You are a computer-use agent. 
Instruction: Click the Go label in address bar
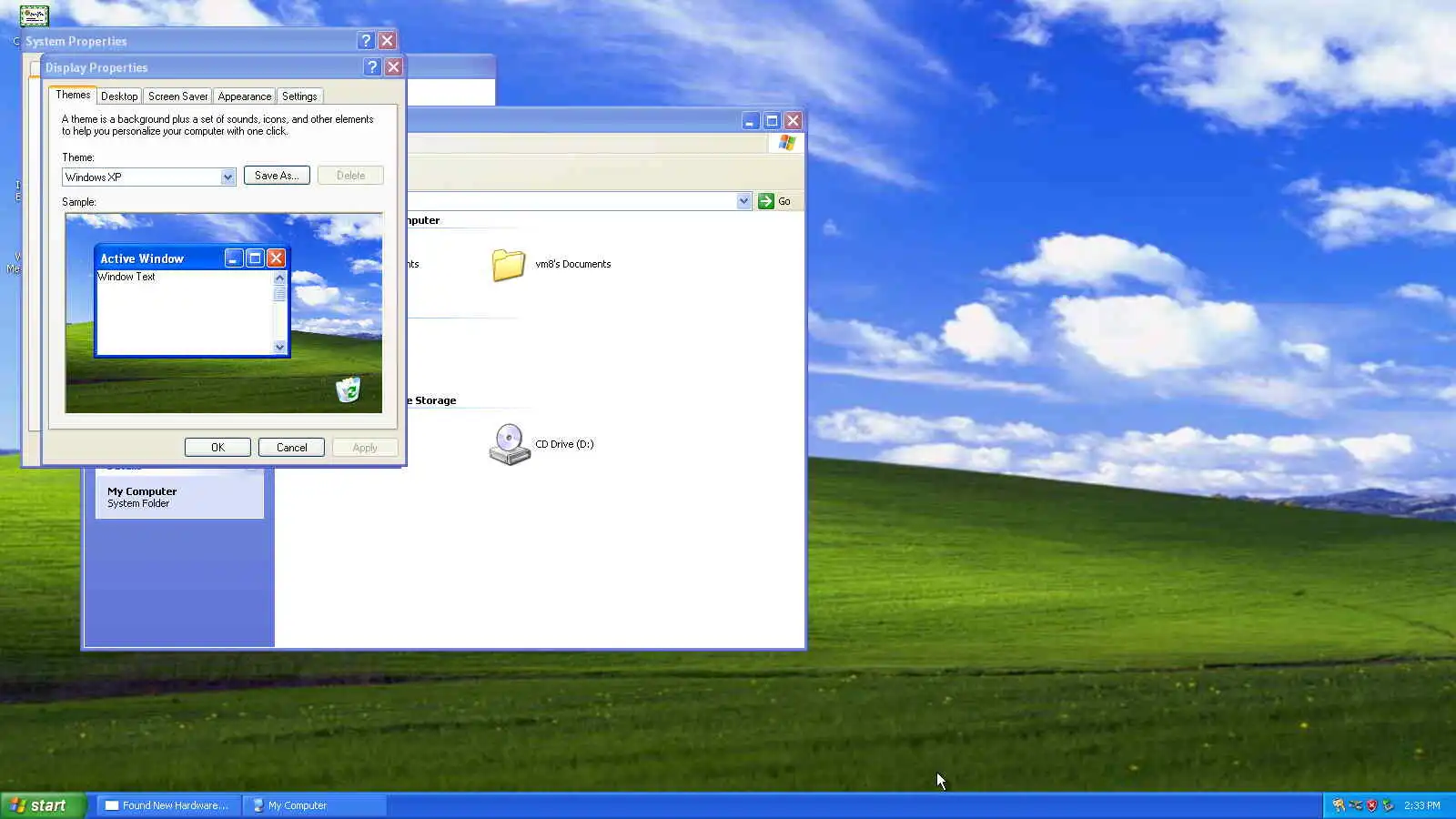[x=784, y=201]
